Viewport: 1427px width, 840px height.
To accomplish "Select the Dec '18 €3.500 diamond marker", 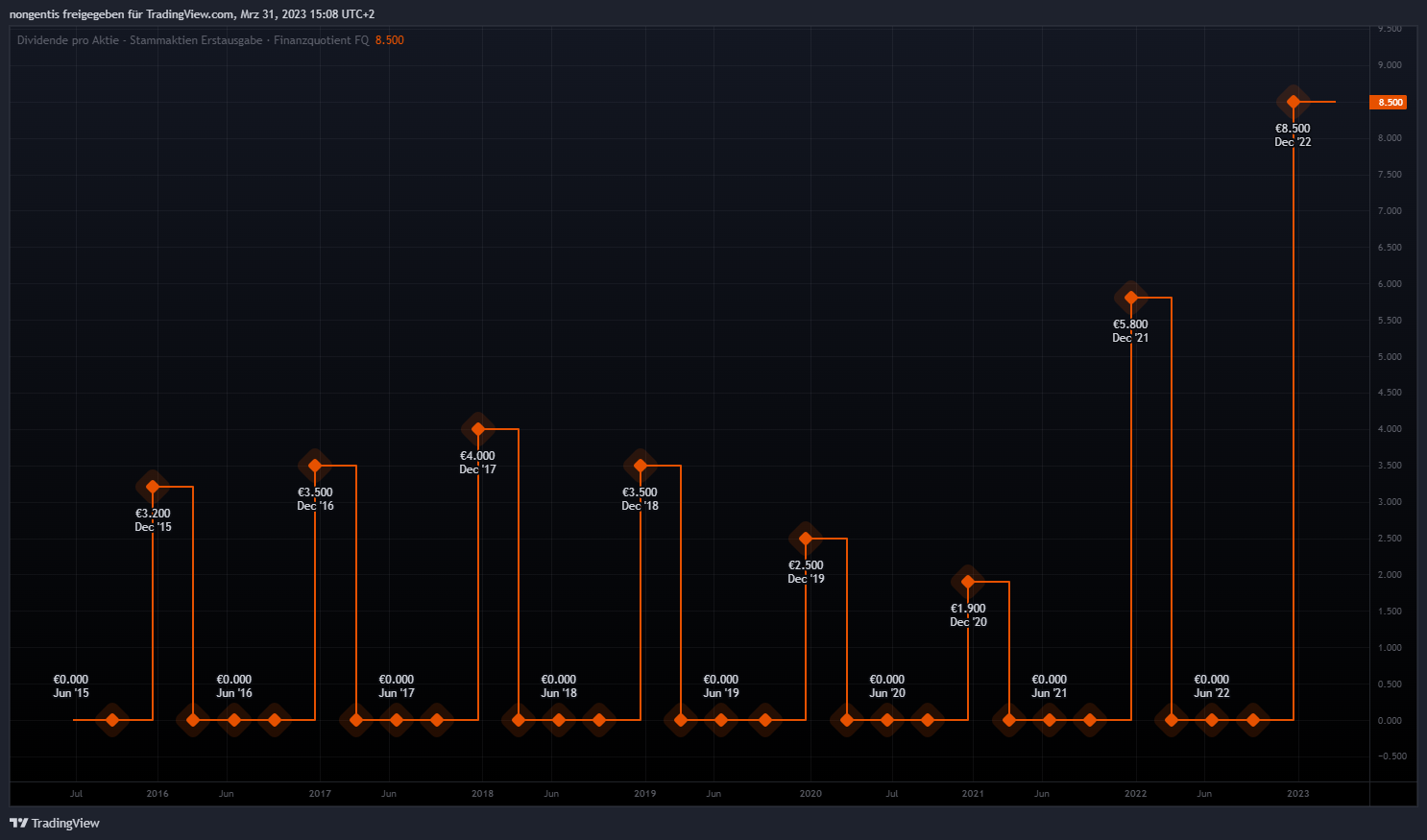I will pyautogui.click(x=641, y=466).
